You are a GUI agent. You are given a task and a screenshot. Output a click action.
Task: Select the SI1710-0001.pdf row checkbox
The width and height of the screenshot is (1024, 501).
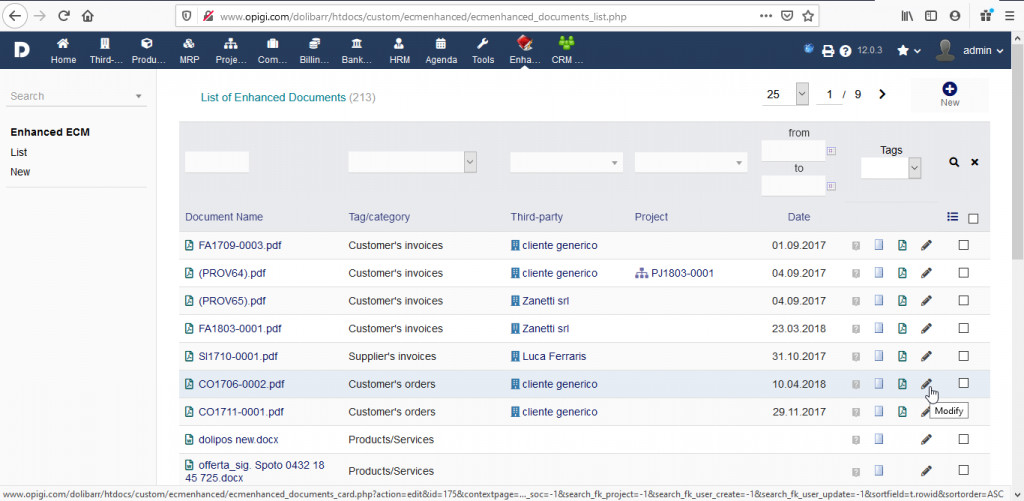[x=964, y=356]
